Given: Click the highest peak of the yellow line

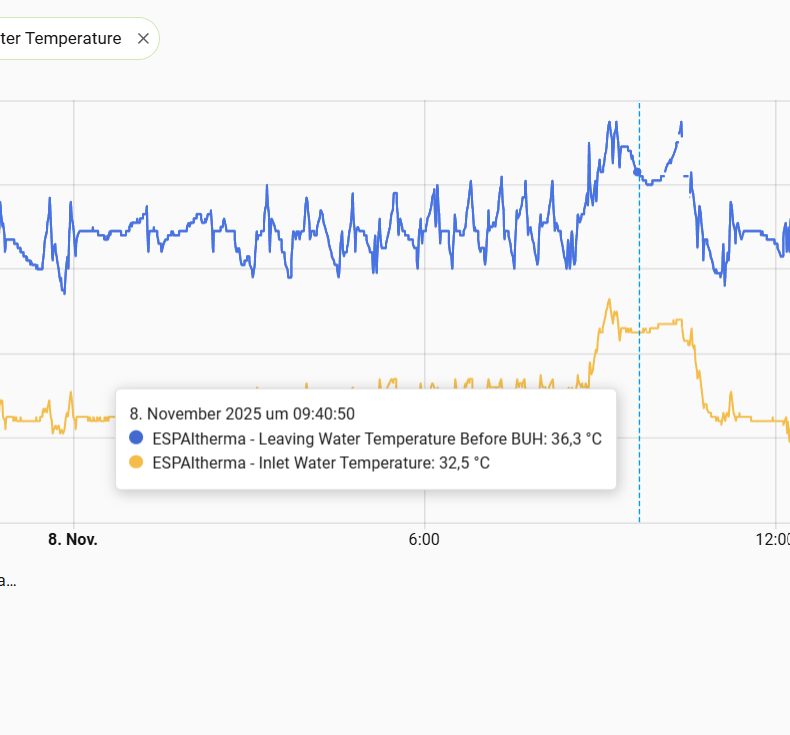Looking at the screenshot, I should 607,299.
